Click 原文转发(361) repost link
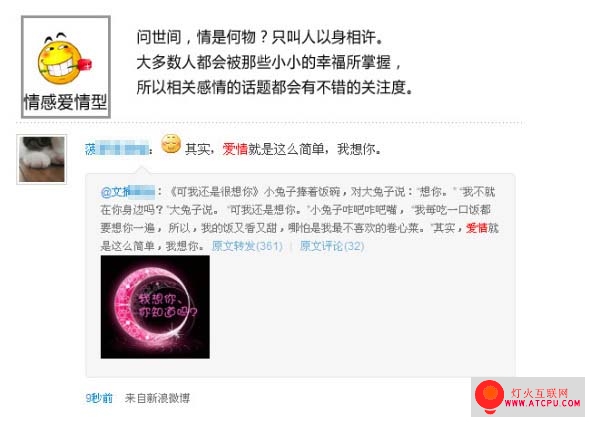 (x=247, y=246)
